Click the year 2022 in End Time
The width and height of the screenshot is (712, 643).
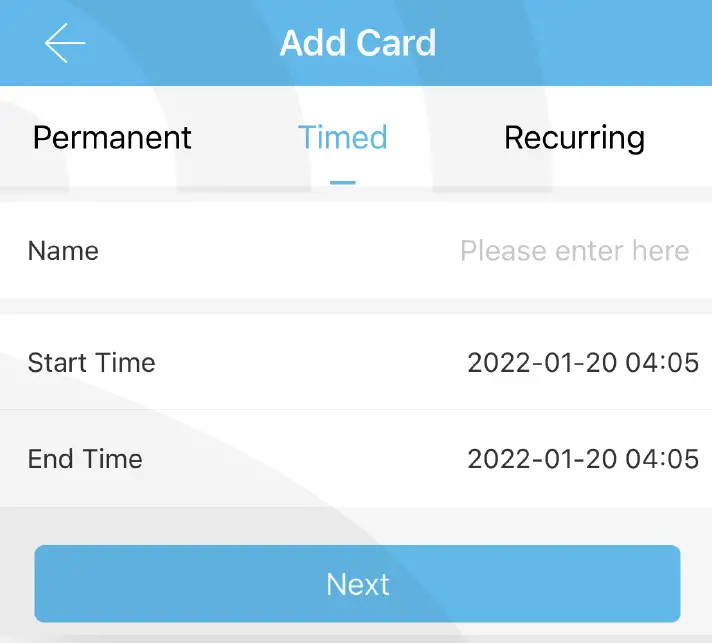pos(497,459)
